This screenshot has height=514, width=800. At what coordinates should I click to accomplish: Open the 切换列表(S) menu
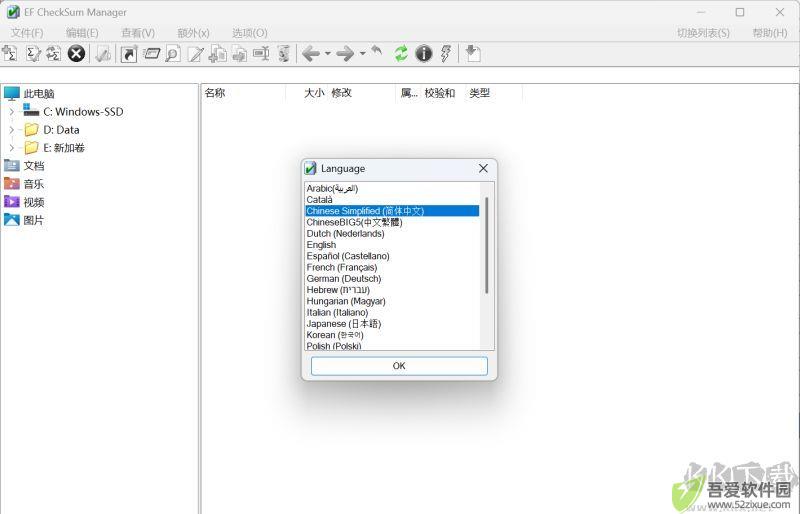coord(703,33)
